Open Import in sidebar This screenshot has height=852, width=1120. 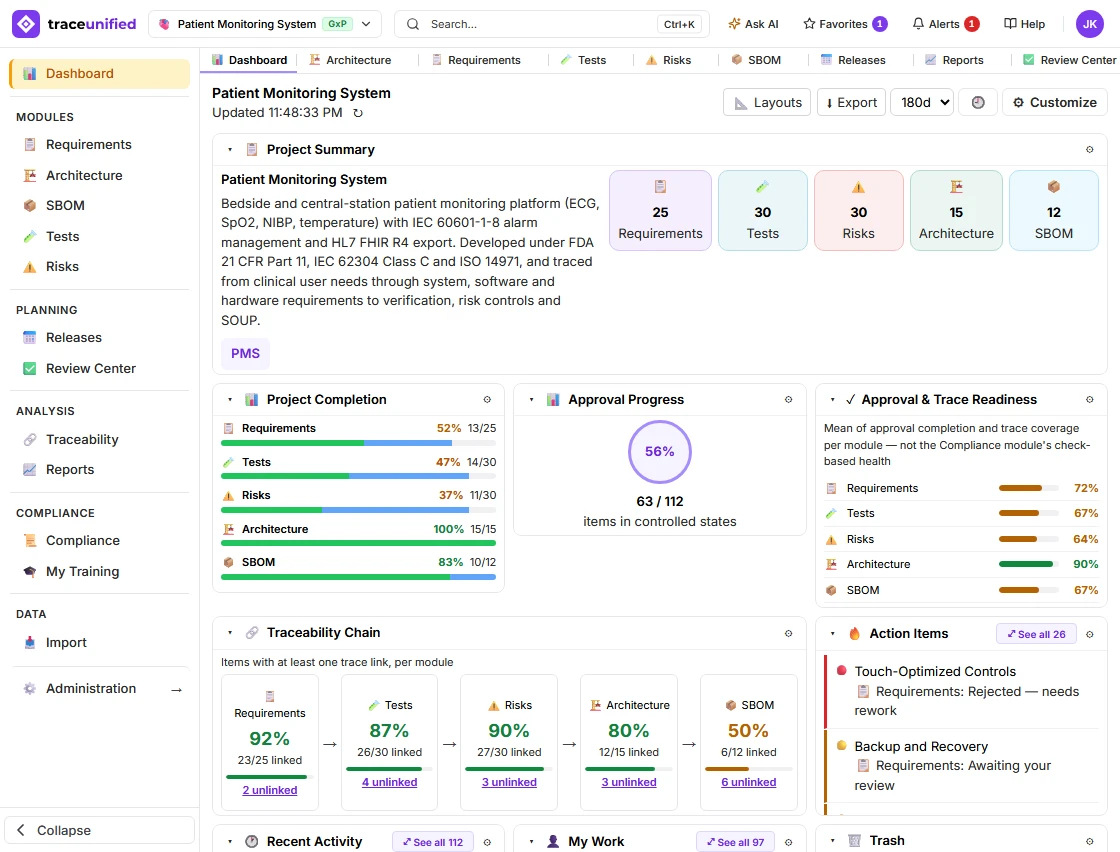pos(99,643)
